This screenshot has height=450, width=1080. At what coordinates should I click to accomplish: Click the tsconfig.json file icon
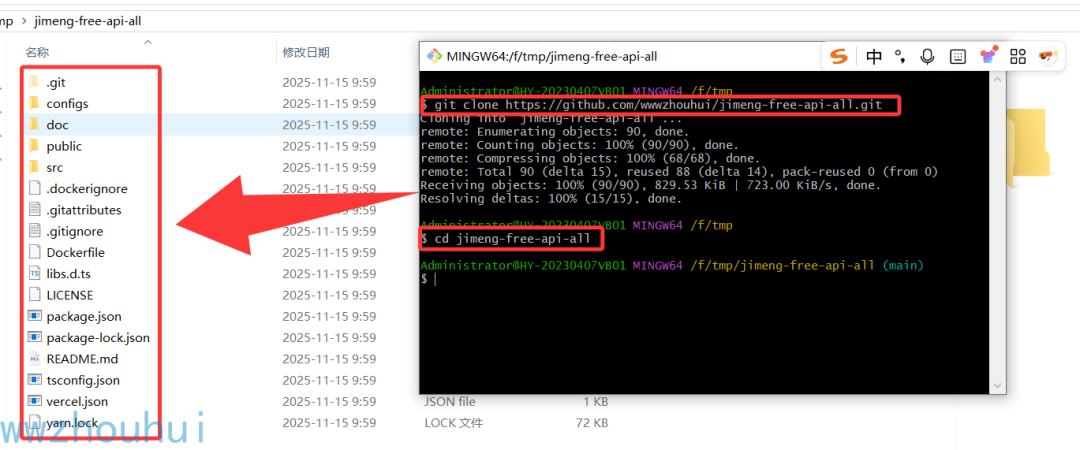(x=34, y=380)
